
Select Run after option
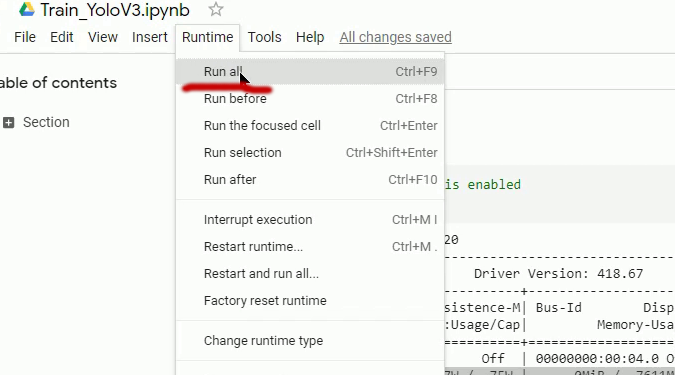coord(310,180)
